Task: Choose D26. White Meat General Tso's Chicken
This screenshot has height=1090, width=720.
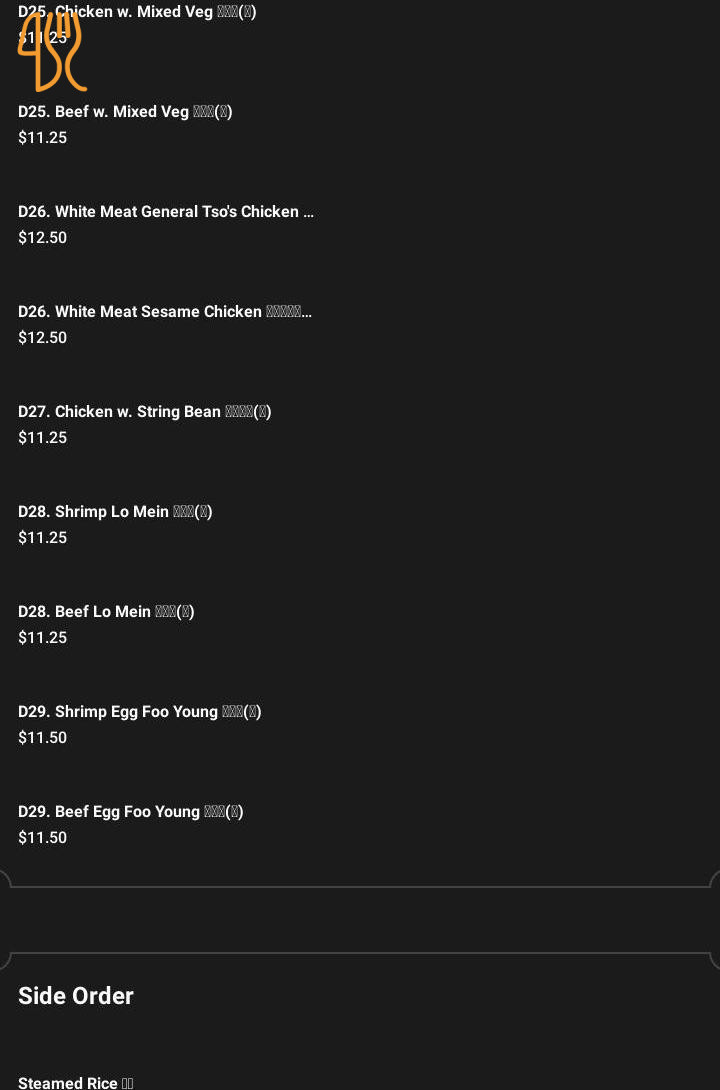Action: [x=166, y=212]
